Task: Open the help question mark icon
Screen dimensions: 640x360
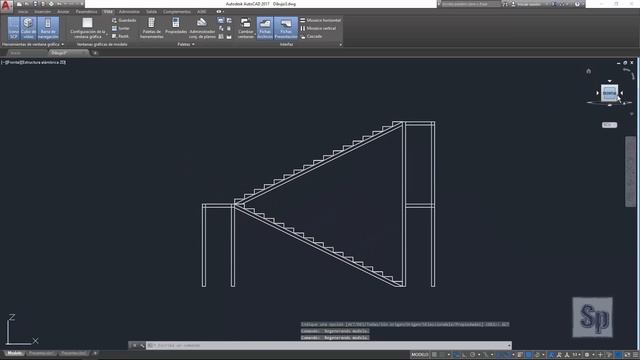Action: point(577,4)
